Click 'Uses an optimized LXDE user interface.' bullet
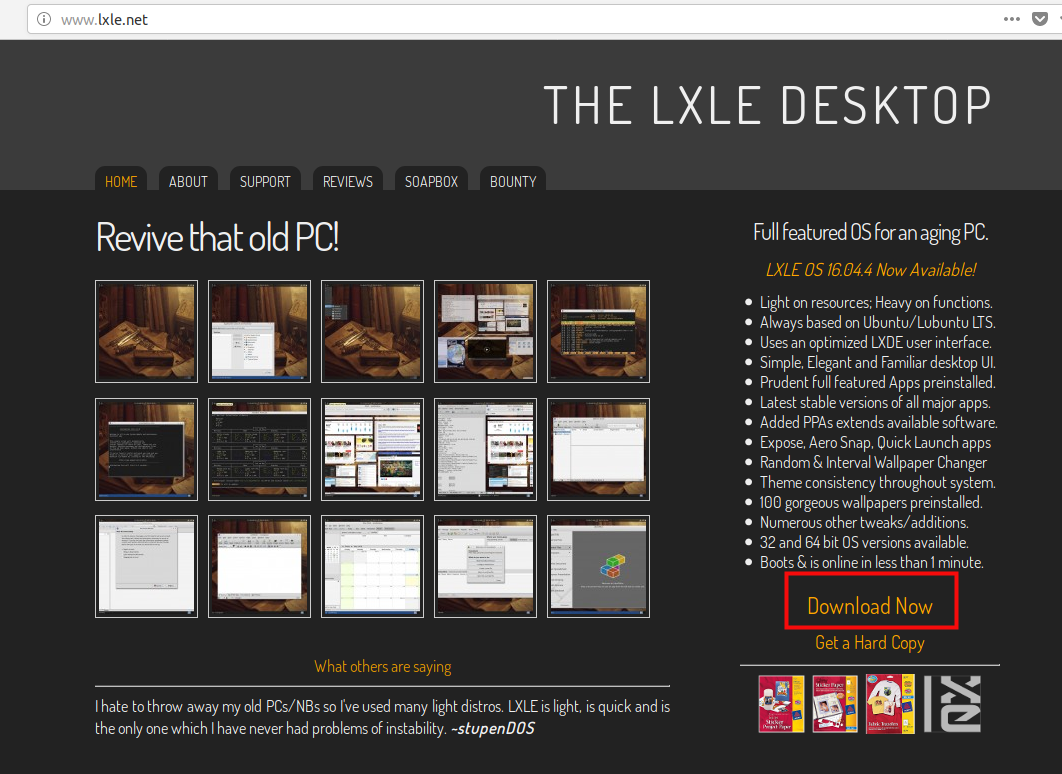Screen dimensions: 1062x774 (875, 342)
